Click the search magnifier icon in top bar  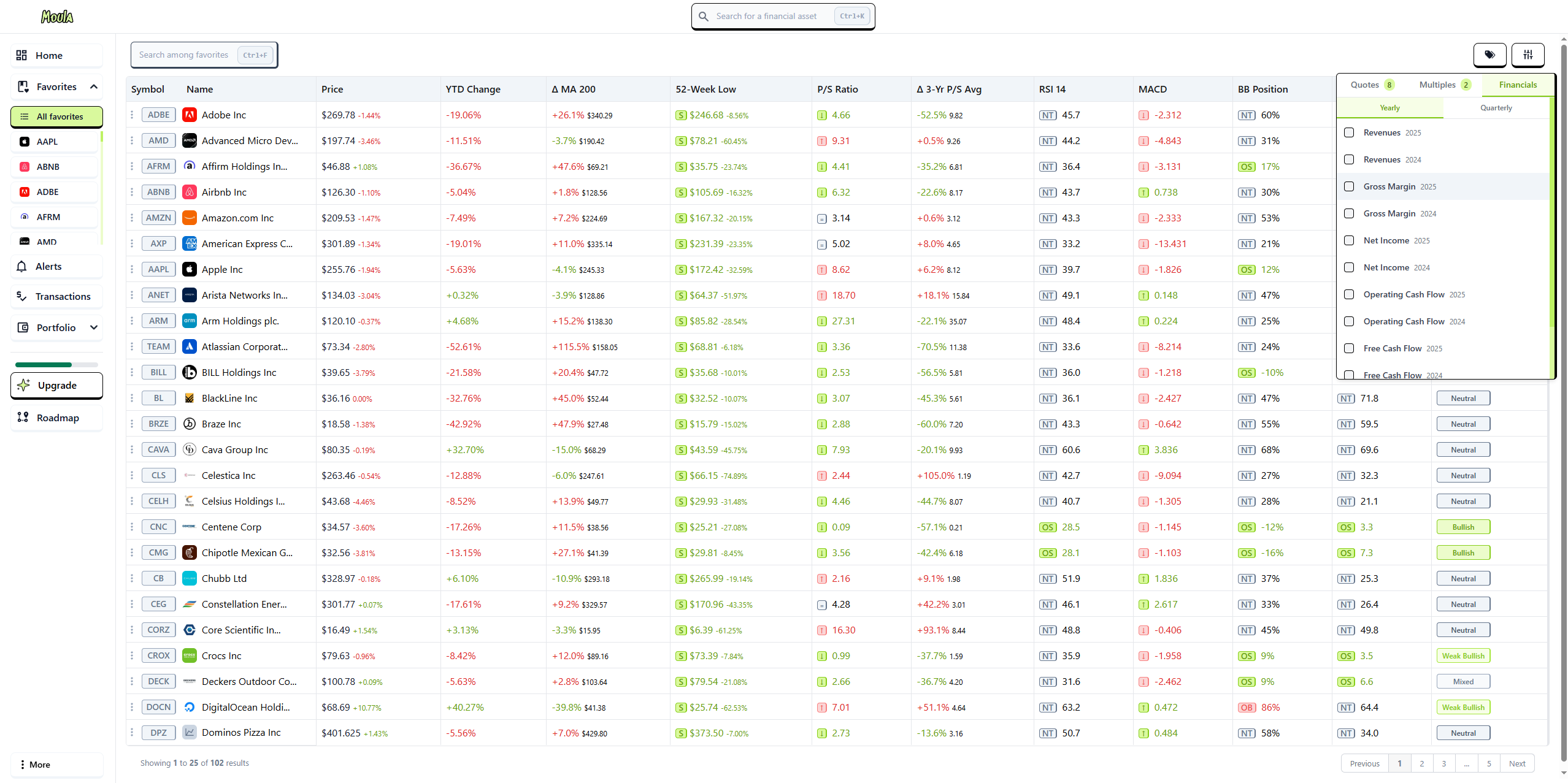click(x=704, y=17)
